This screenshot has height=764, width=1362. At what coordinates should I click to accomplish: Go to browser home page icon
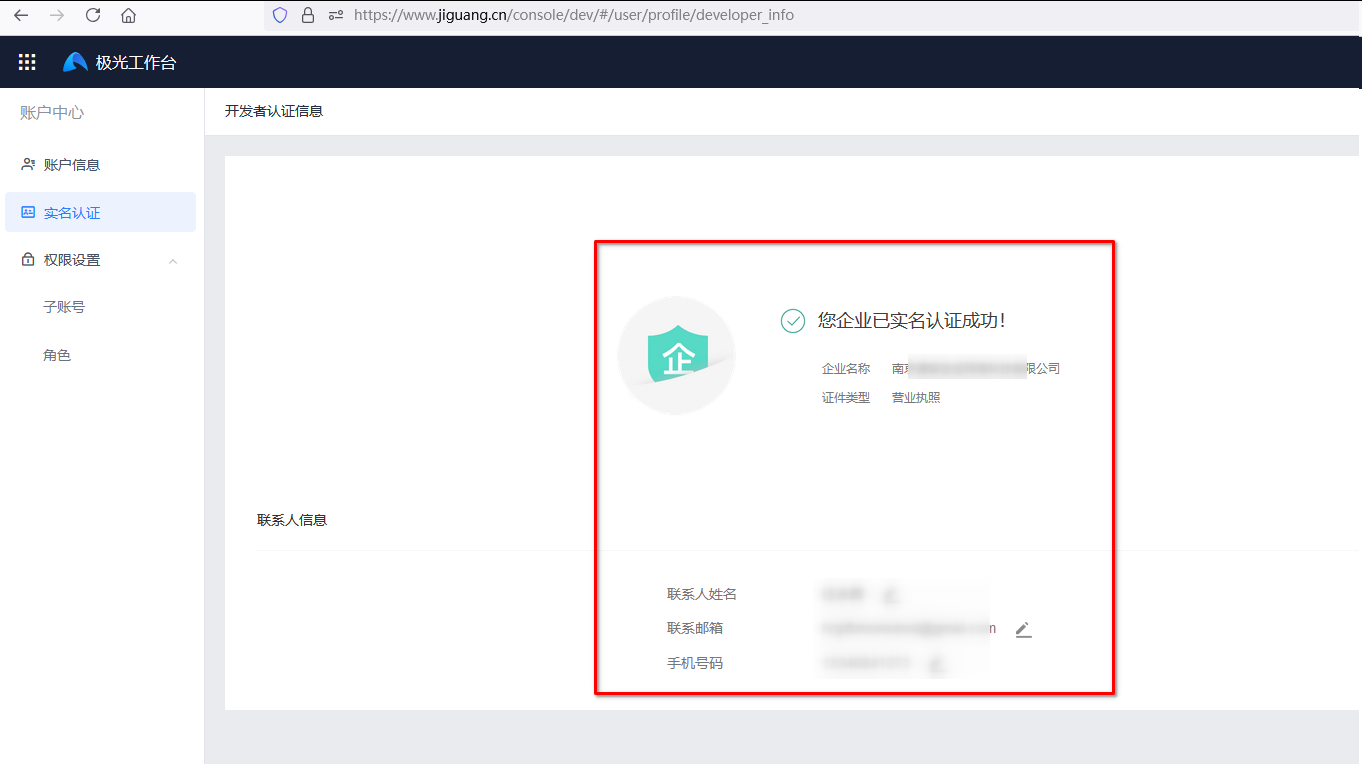point(128,15)
